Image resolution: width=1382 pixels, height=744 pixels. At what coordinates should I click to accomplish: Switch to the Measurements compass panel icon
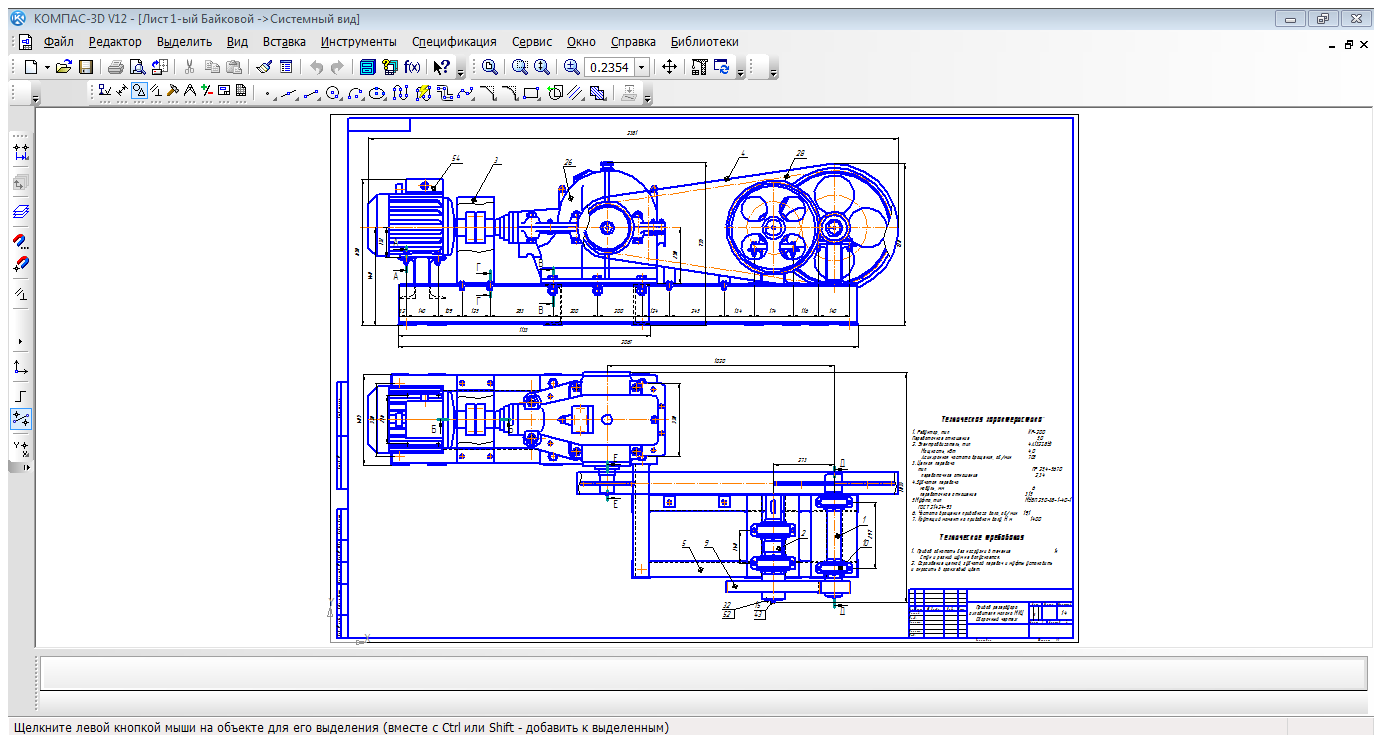point(190,91)
